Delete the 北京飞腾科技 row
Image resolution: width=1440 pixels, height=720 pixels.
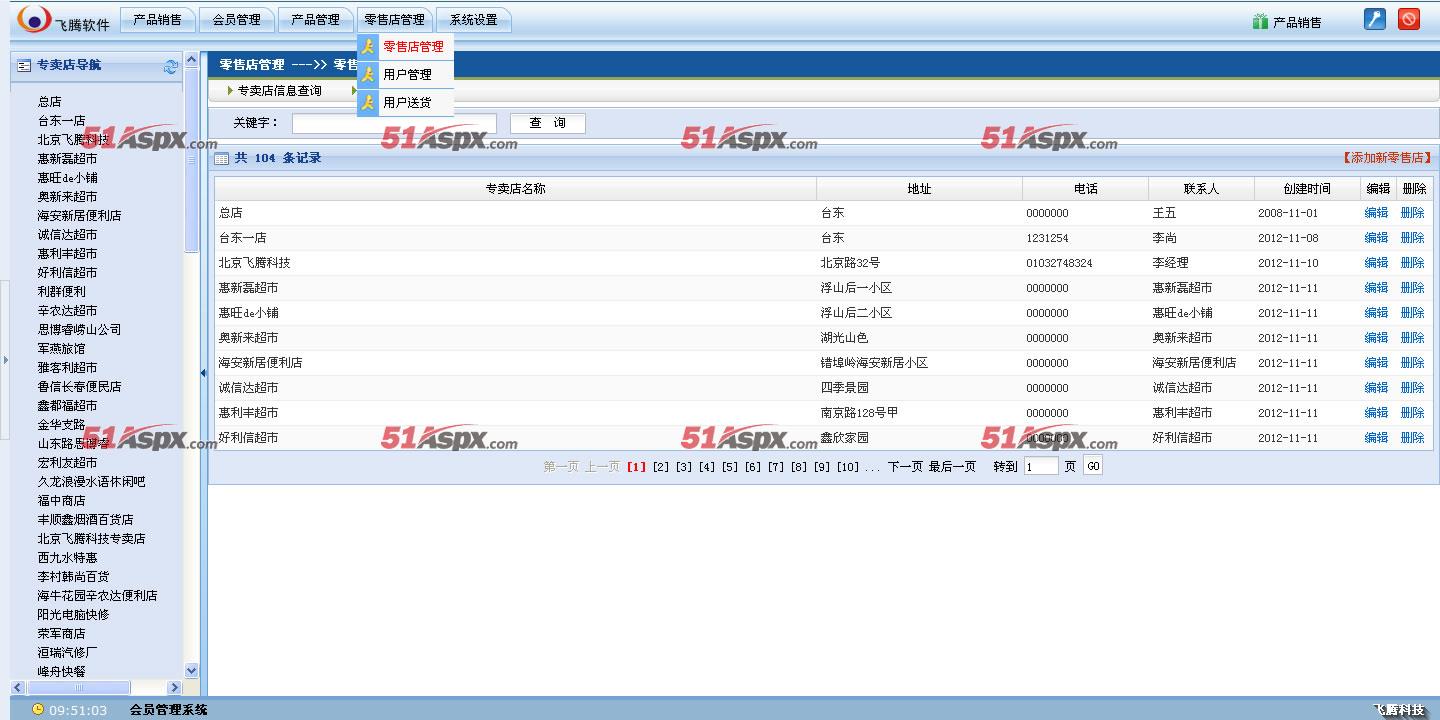pyautogui.click(x=1412, y=263)
